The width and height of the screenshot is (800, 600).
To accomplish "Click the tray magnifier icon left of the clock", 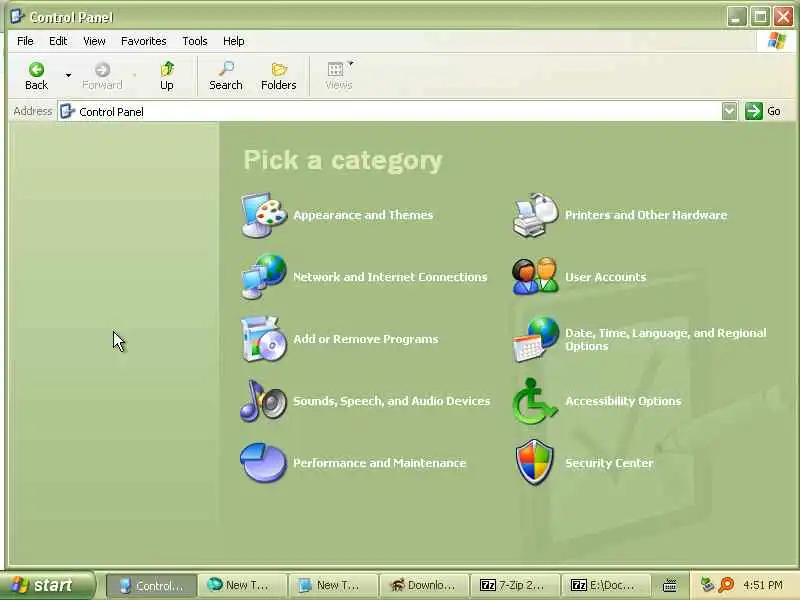I will (x=726, y=584).
